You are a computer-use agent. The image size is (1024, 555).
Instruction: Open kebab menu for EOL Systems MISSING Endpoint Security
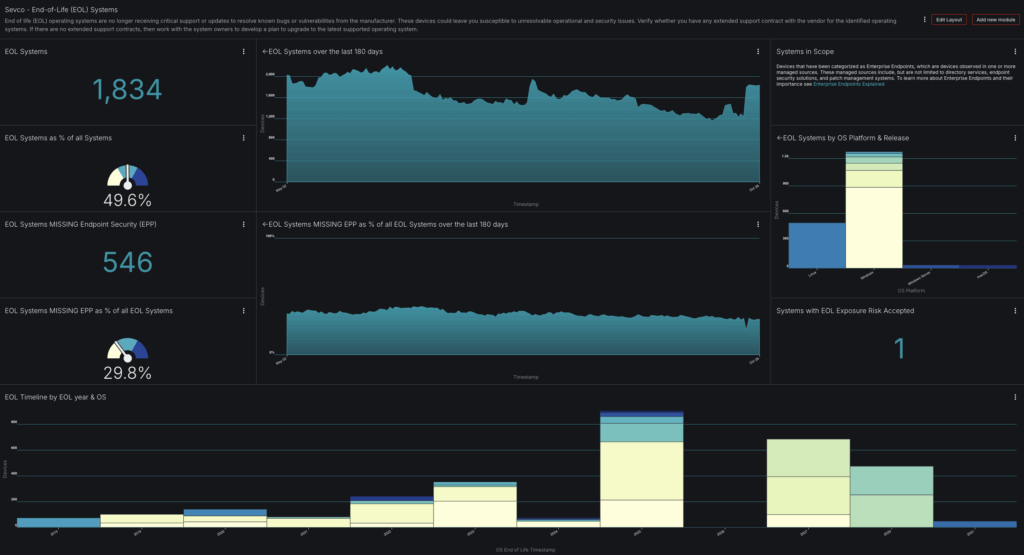(244, 224)
